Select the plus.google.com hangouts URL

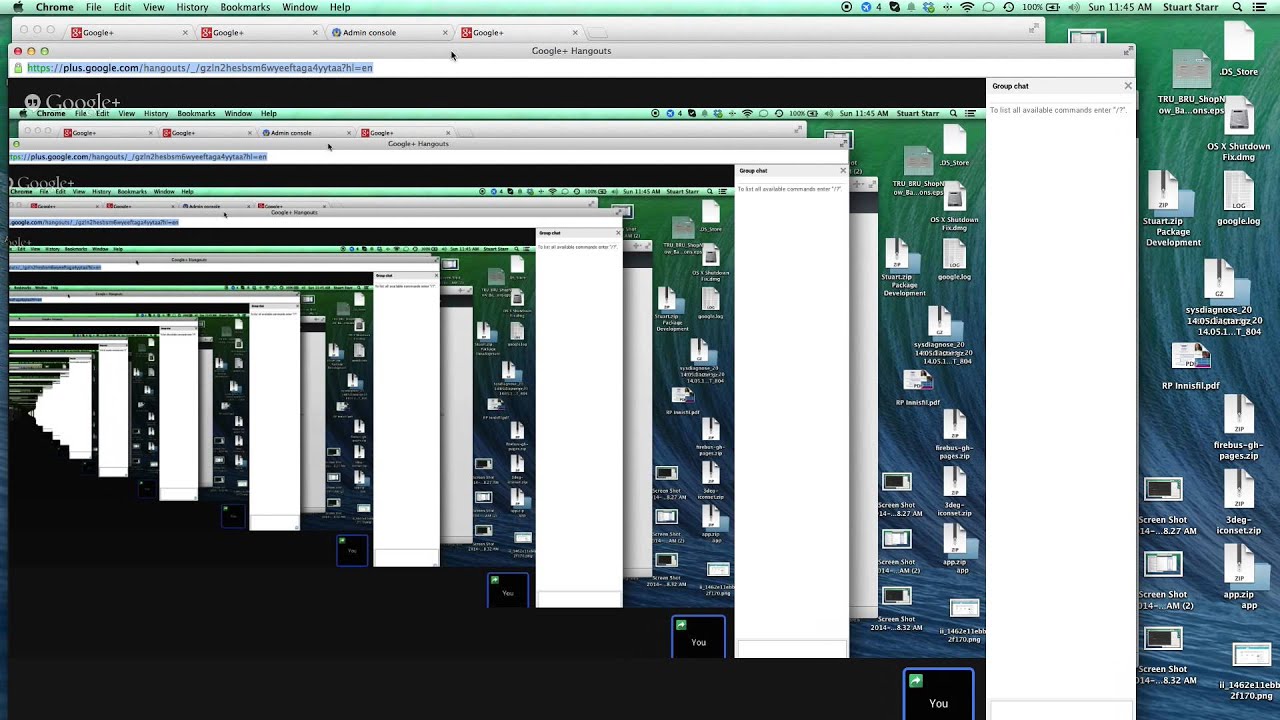(200, 68)
